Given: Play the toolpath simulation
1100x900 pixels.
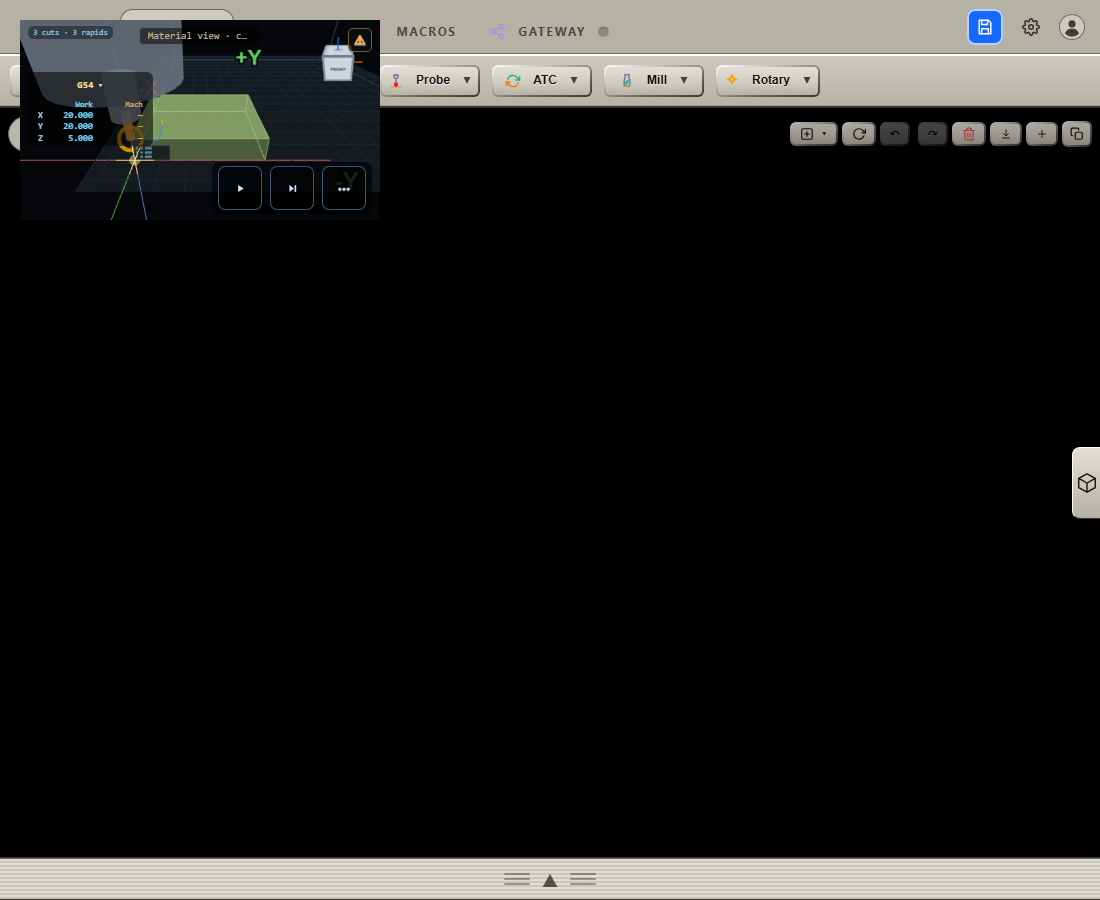Looking at the screenshot, I should [240, 188].
